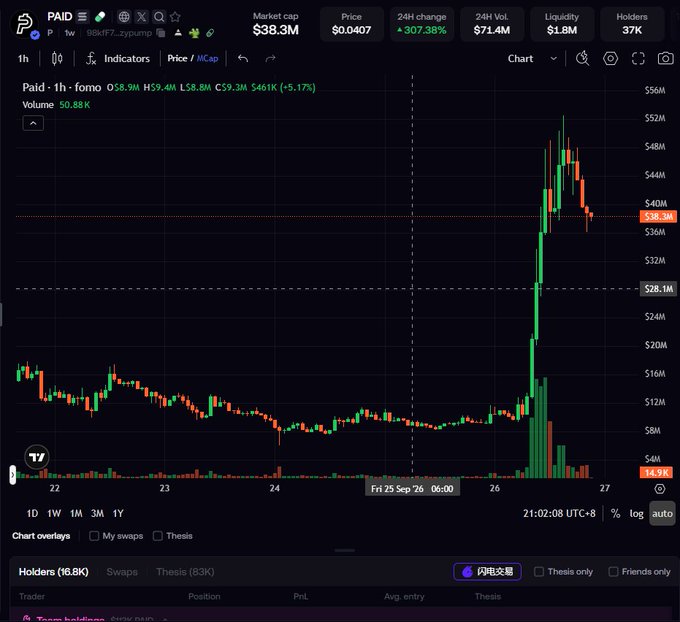Select the 24H Vol. $71.4M card
This screenshot has height=622, width=680.
click(492, 24)
